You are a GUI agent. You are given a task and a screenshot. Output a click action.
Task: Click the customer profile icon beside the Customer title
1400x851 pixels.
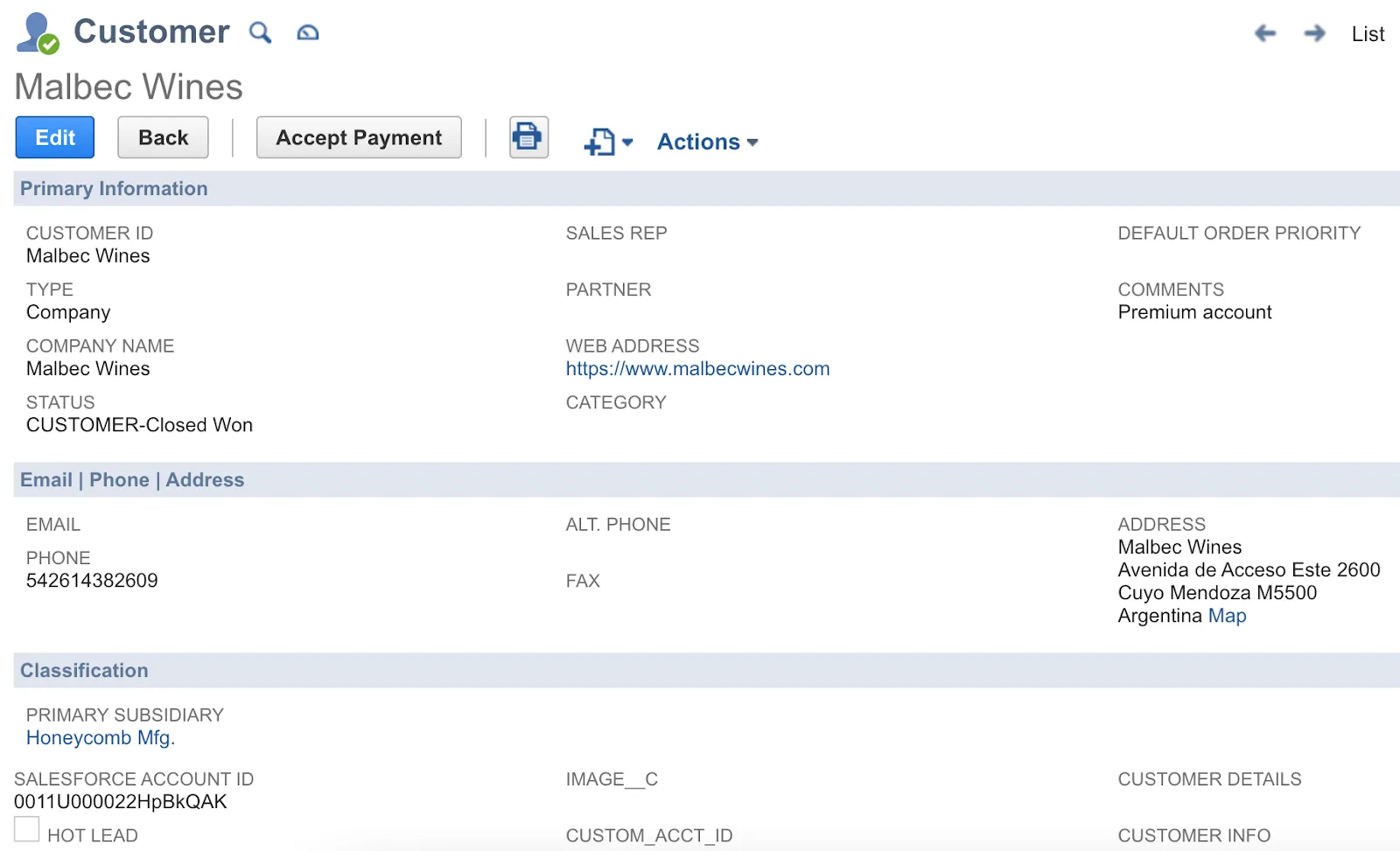pyautogui.click(x=36, y=31)
